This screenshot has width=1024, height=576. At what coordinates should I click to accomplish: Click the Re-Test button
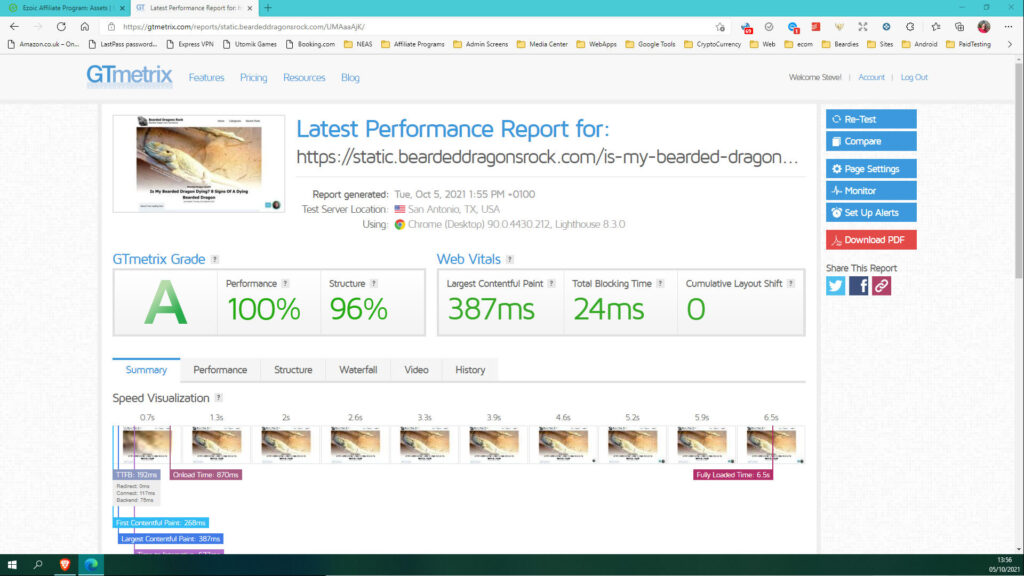(871, 119)
